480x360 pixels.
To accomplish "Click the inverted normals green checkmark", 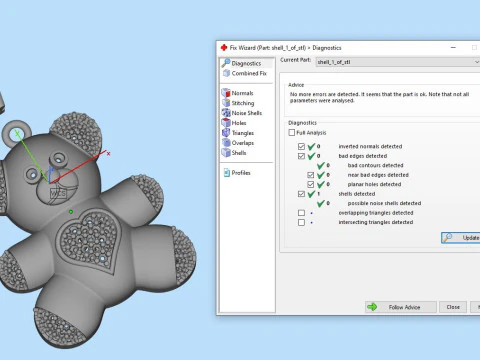I will 311,146.
